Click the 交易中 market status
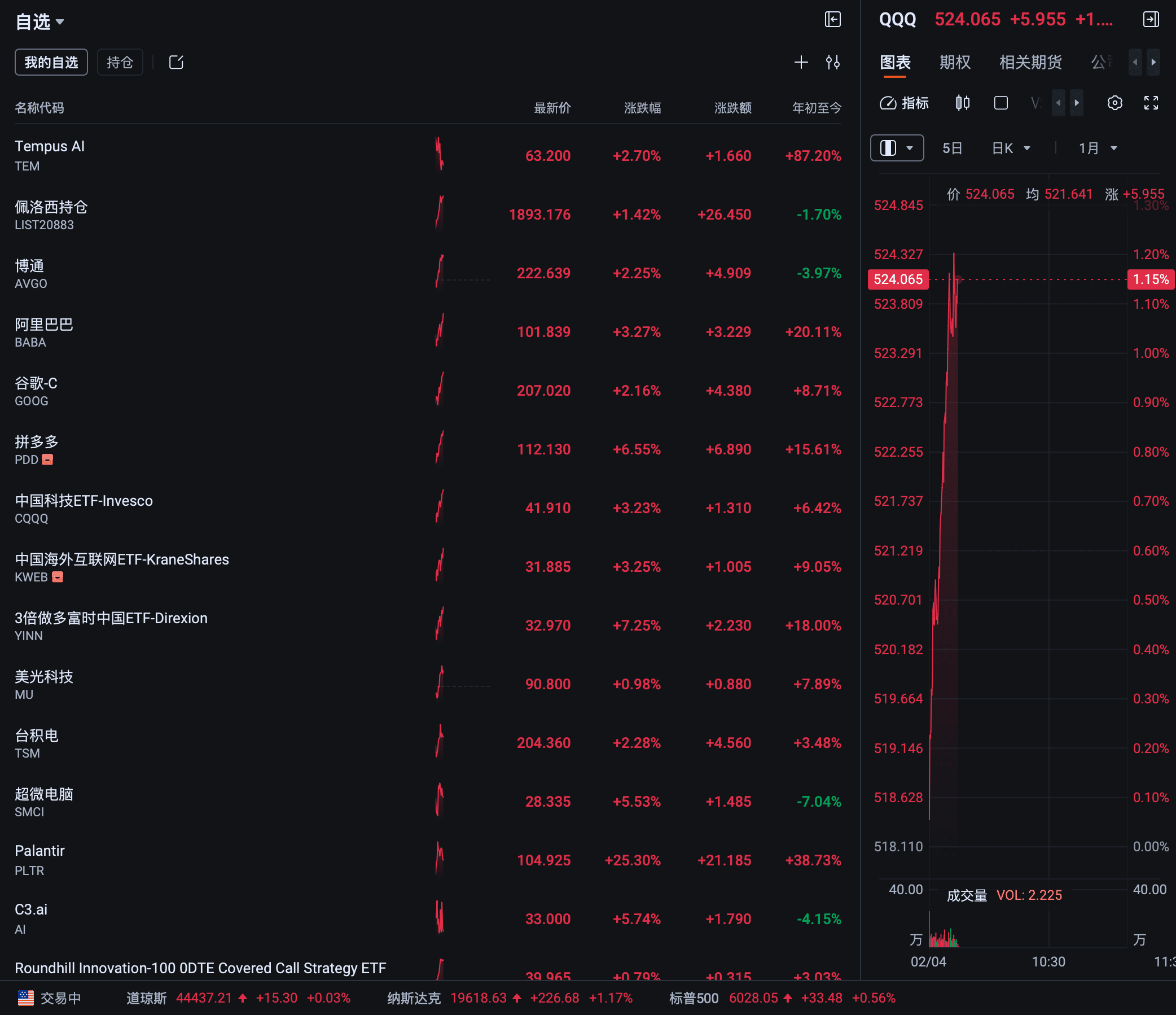The image size is (1176, 1015). (61, 998)
